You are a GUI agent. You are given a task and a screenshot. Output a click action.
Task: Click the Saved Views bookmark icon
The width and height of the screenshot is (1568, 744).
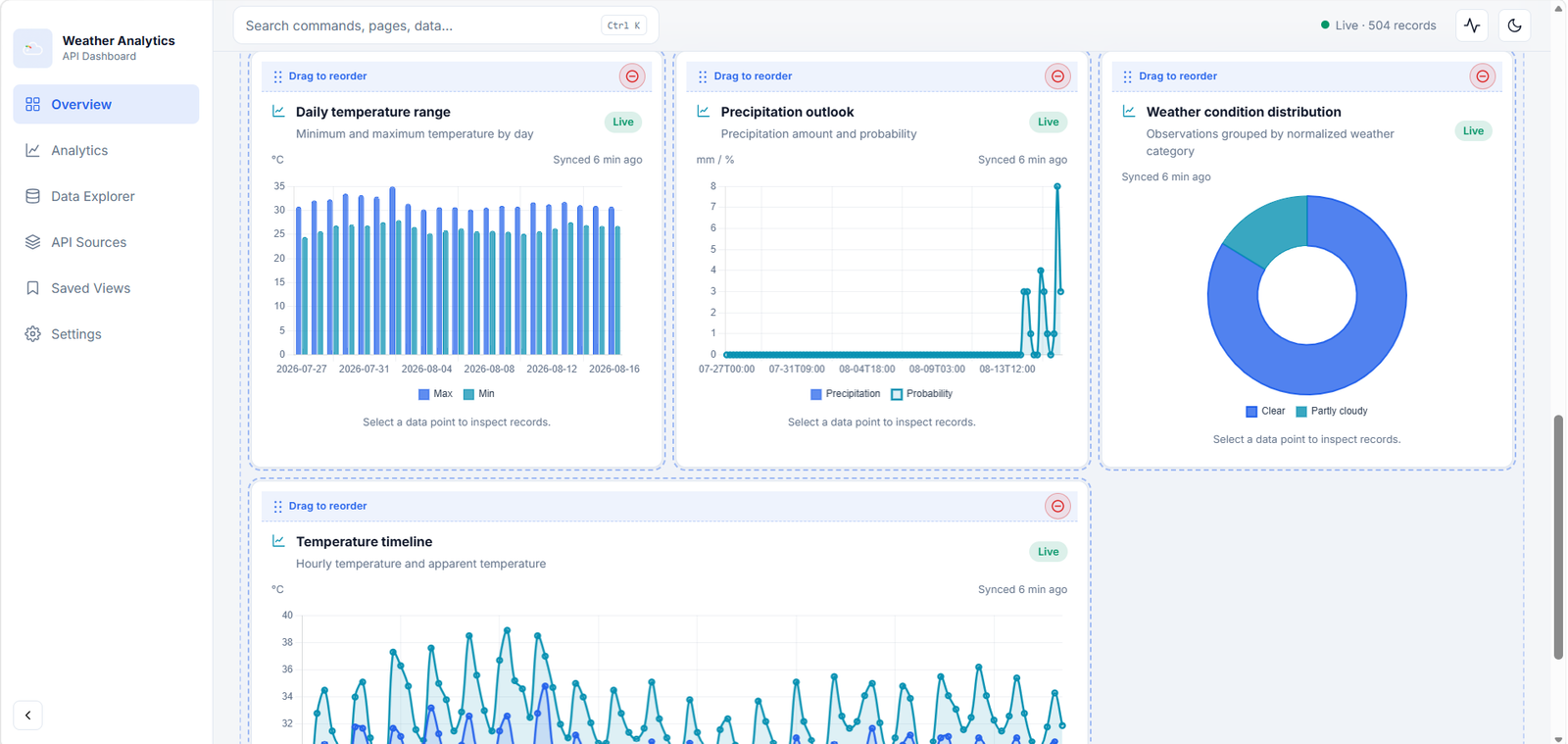click(x=32, y=288)
